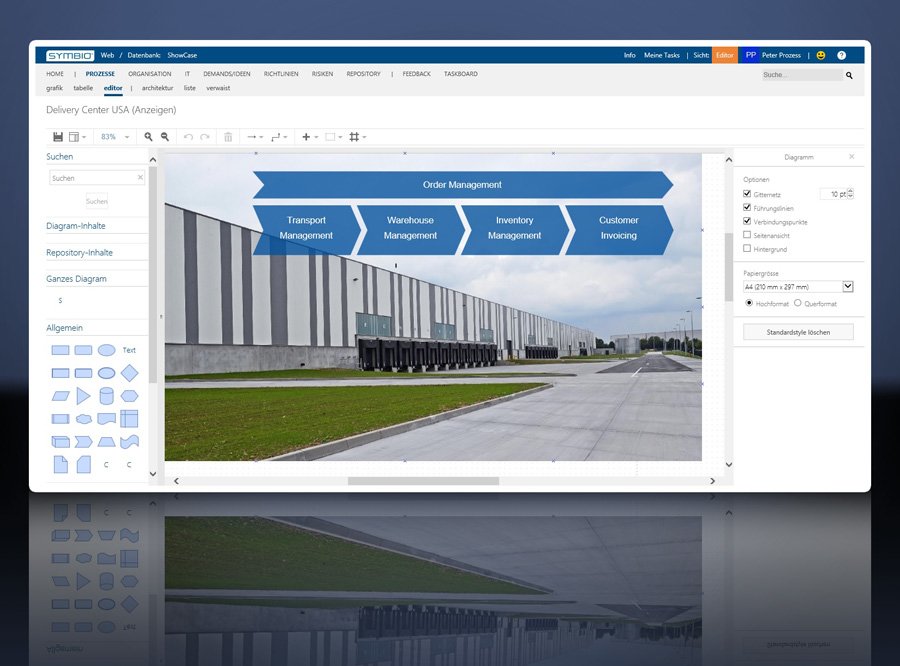
Task: Select the Text shape in Allgemein palette
Action: [x=129, y=350]
